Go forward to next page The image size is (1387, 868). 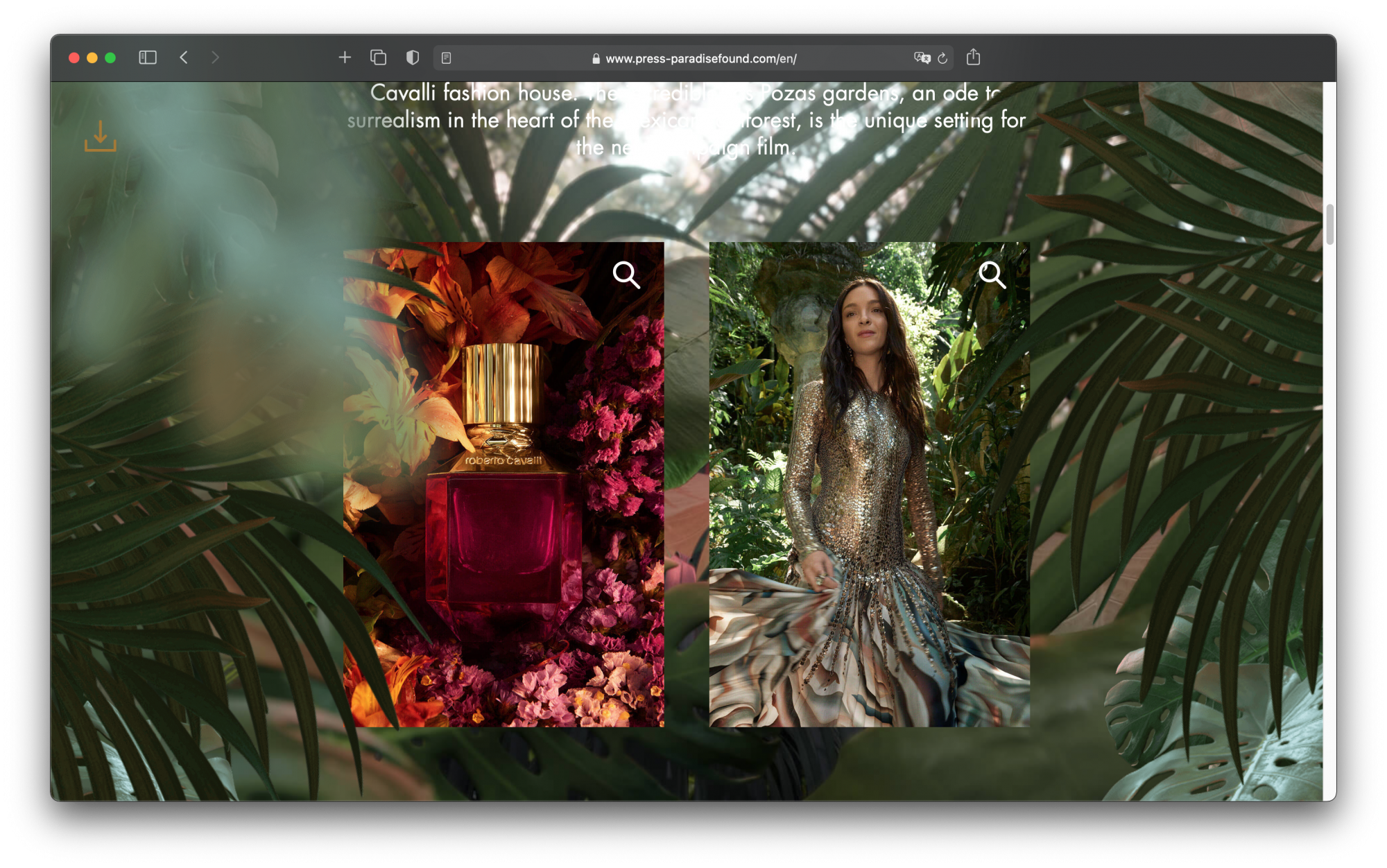(215, 58)
